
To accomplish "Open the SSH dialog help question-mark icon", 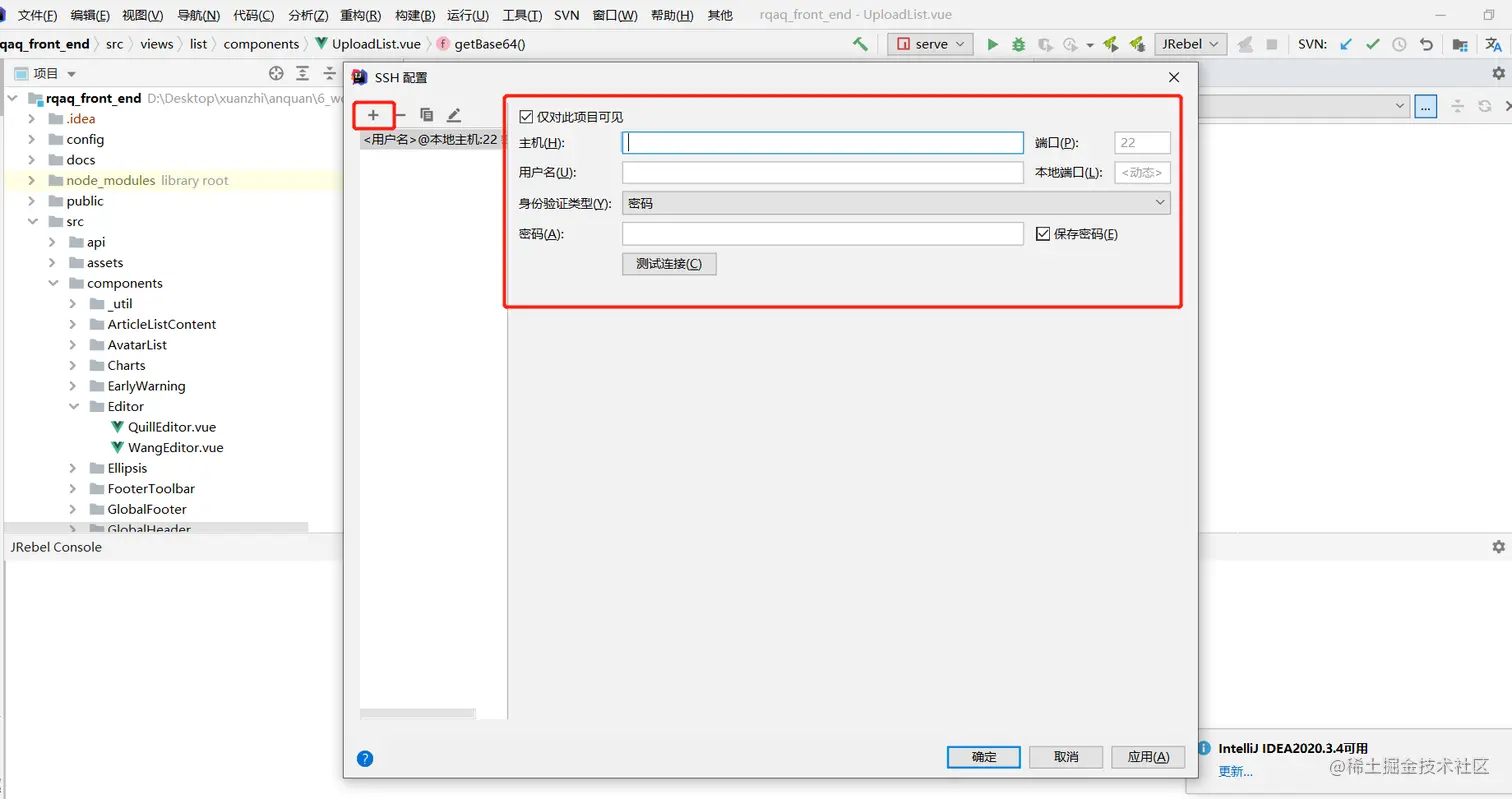I will (365, 758).
